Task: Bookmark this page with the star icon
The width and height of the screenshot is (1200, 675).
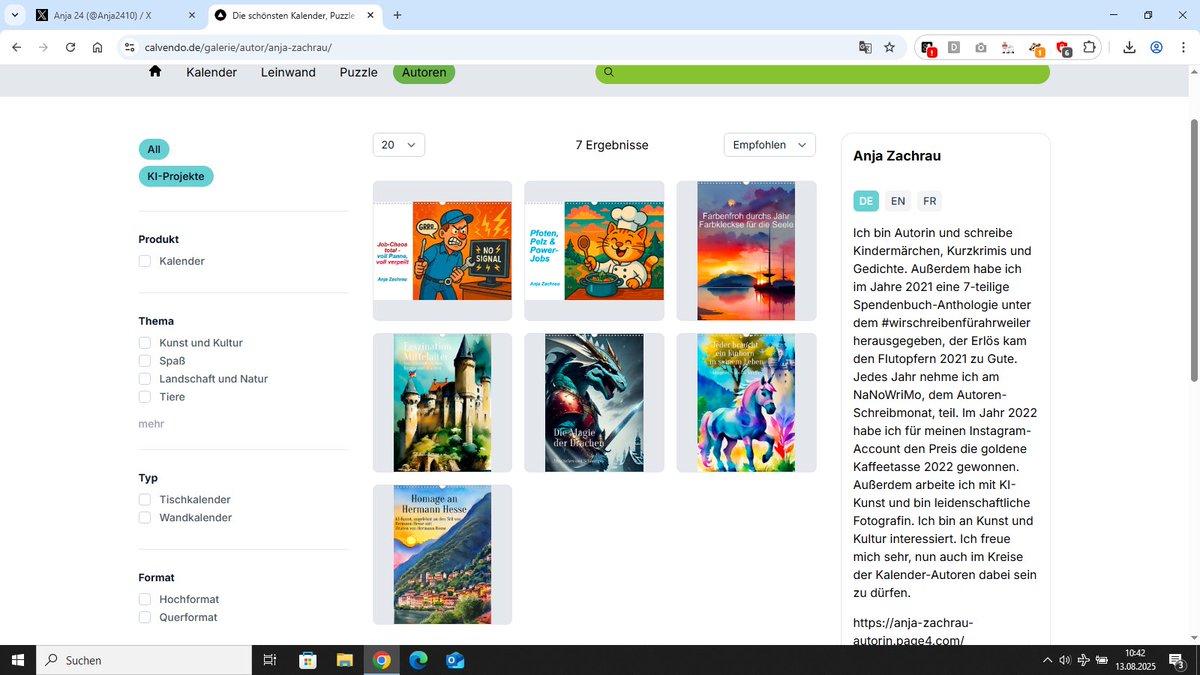Action: point(889,47)
